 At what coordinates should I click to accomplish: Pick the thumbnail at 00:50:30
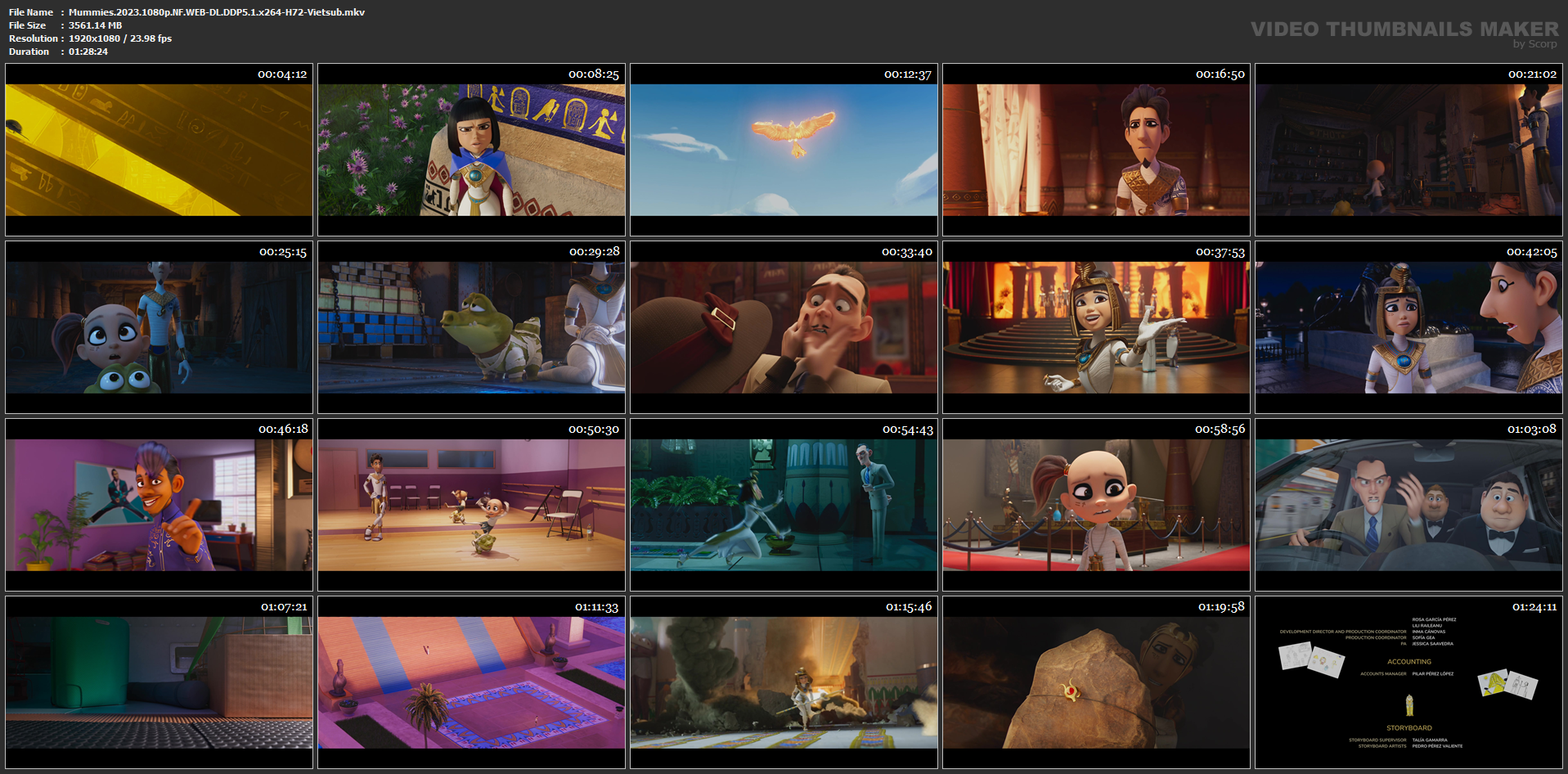(x=472, y=505)
